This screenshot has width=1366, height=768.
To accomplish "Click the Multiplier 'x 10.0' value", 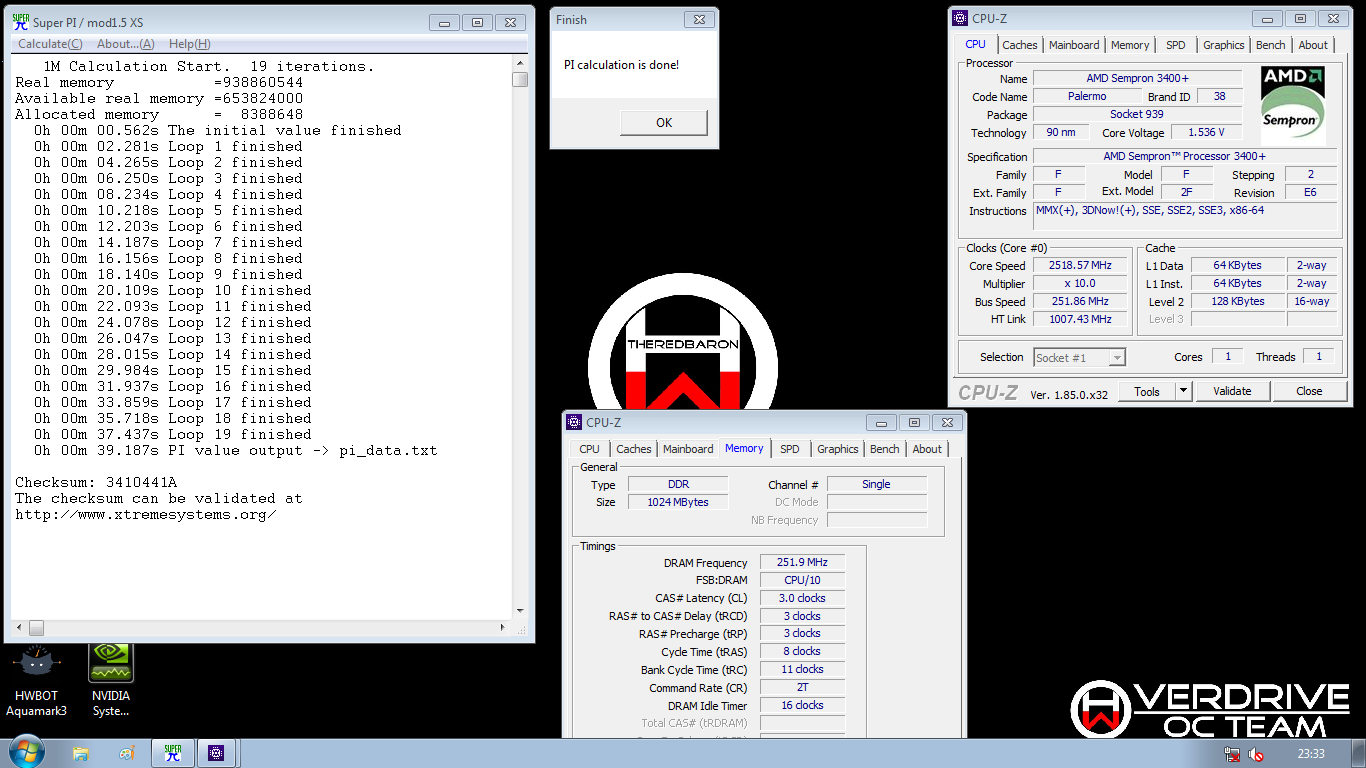I will coord(1080,283).
